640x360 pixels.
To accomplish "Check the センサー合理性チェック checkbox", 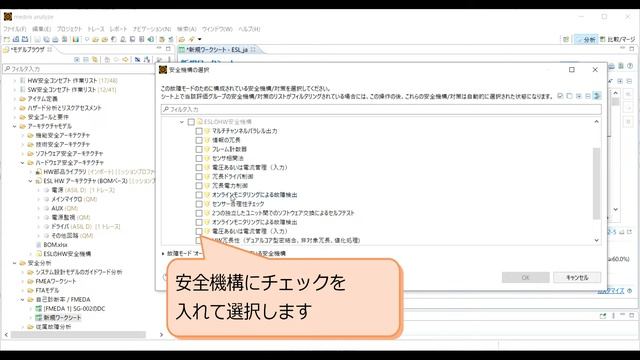I will tap(199, 204).
